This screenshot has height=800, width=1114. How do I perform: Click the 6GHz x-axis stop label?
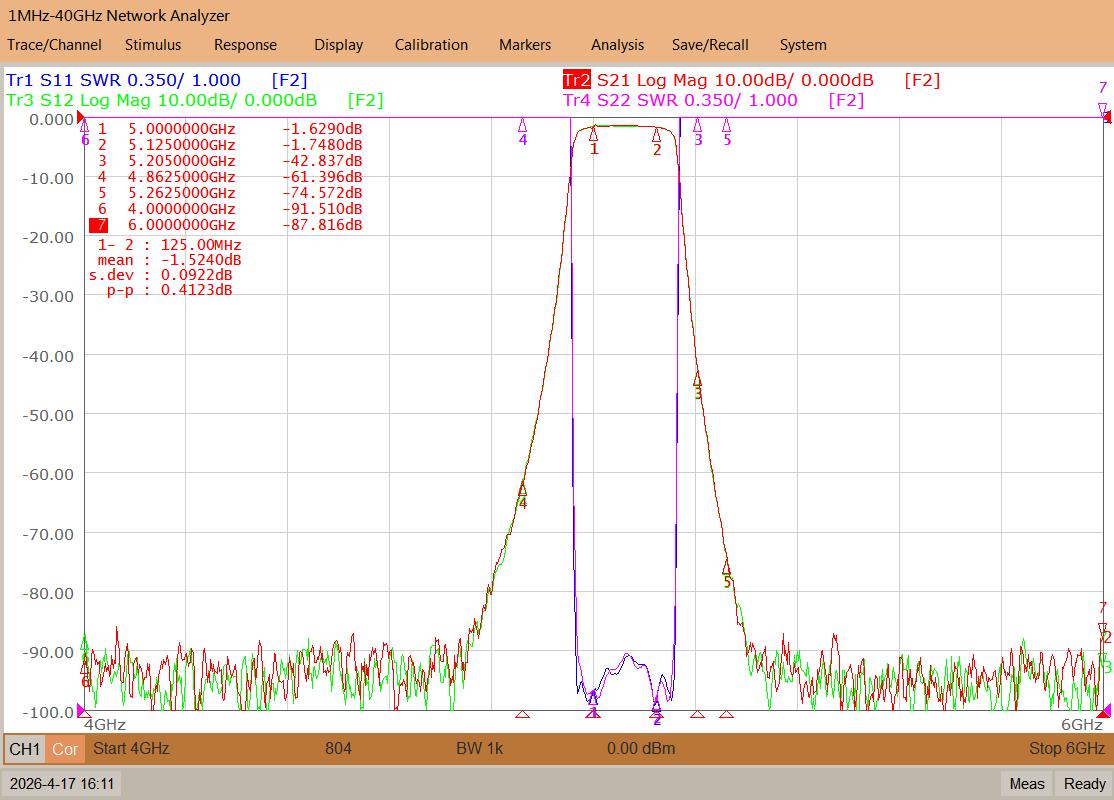[x=1082, y=725]
